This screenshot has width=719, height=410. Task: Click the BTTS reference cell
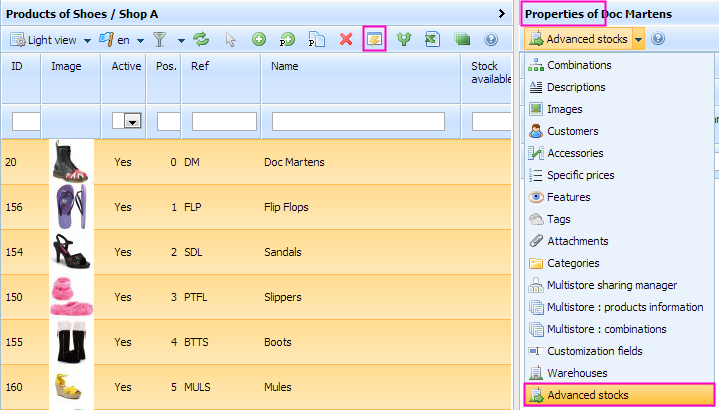(x=196, y=342)
